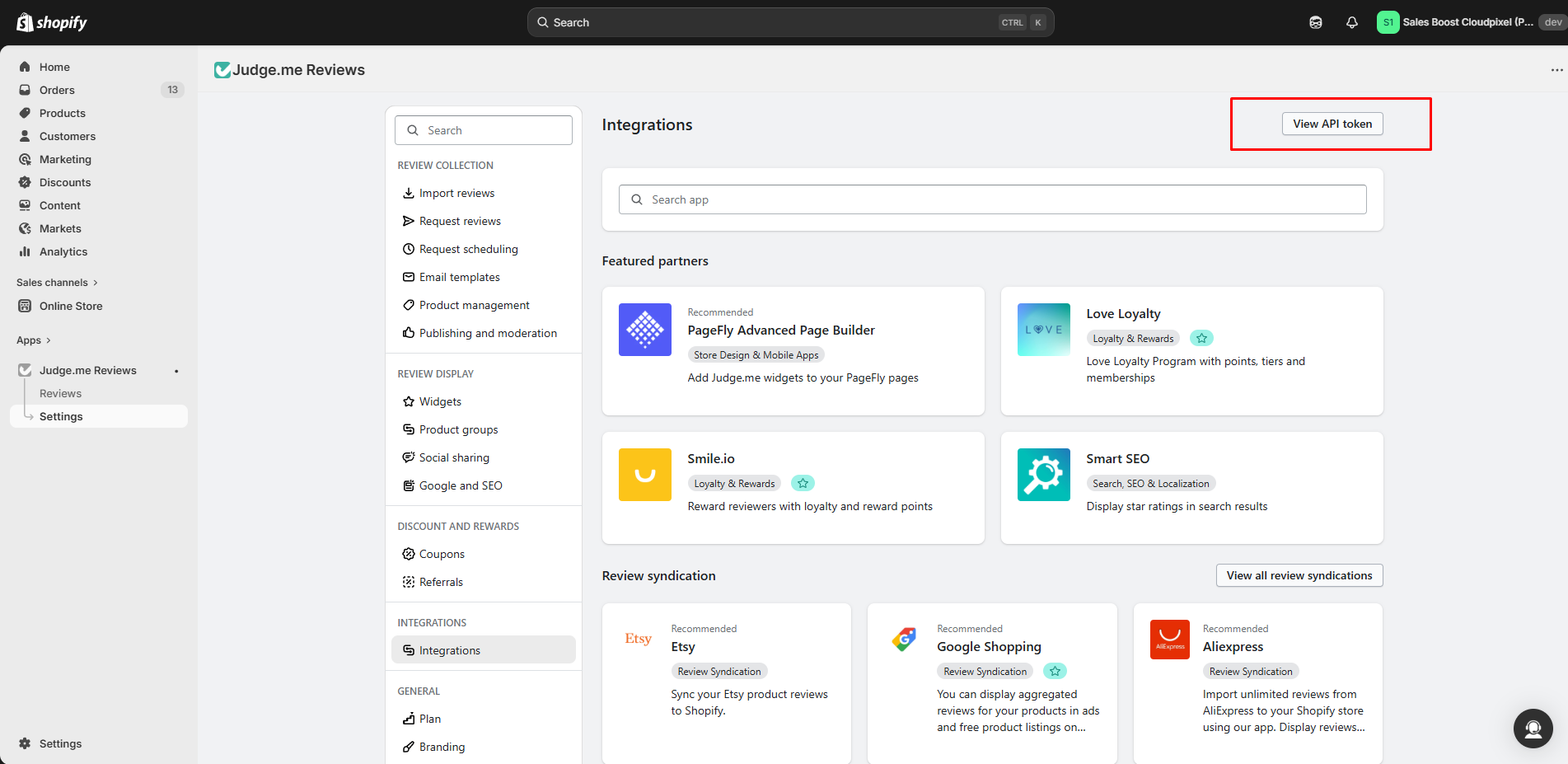Click the Smart SEO gear icon
Image resolution: width=1568 pixels, height=764 pixels.
click(1043, 475)
